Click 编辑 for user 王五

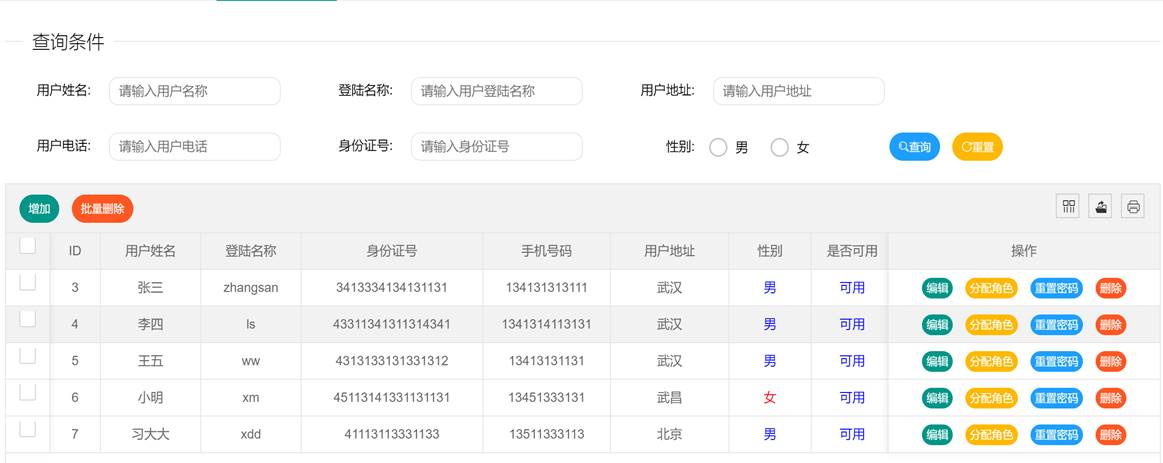(x=938, y=361)
